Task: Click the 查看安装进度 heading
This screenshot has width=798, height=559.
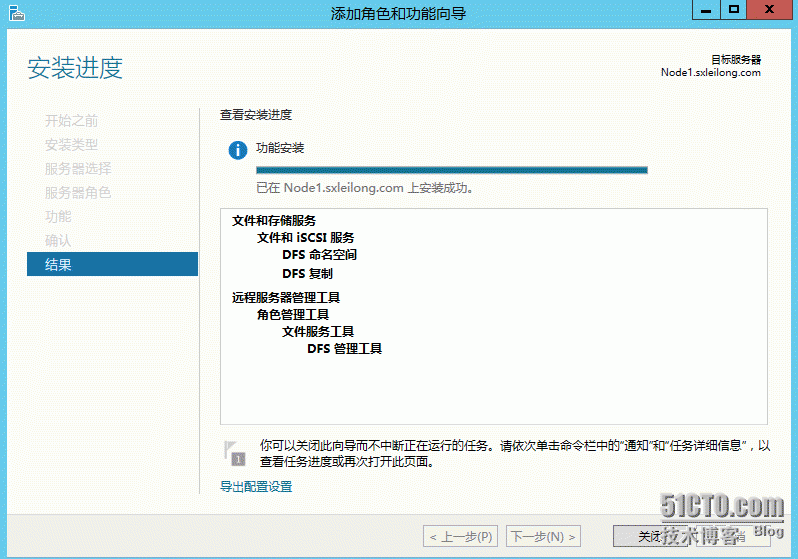Action: [256, 115]
